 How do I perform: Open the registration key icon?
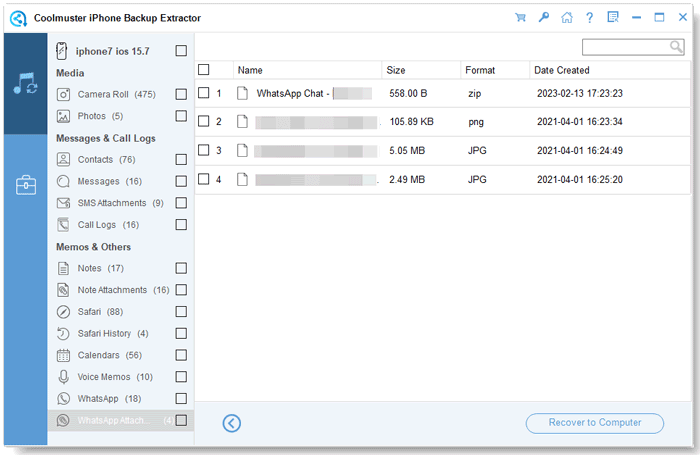tap(543, 17)
